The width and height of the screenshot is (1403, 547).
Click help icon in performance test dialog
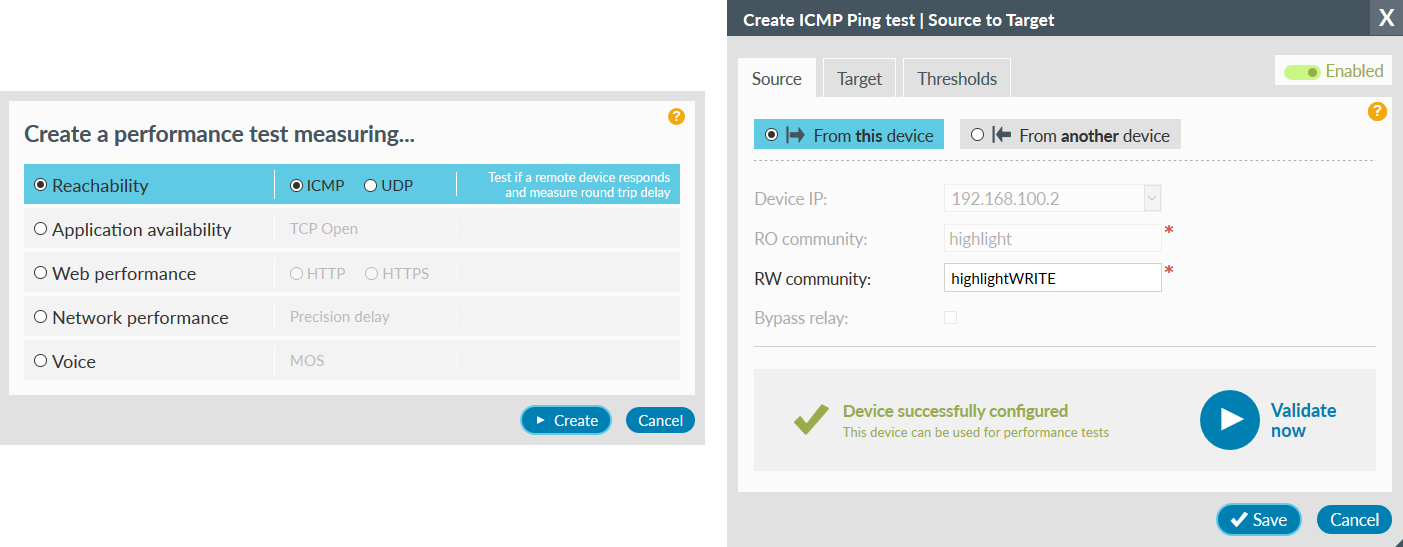point(676,117)
